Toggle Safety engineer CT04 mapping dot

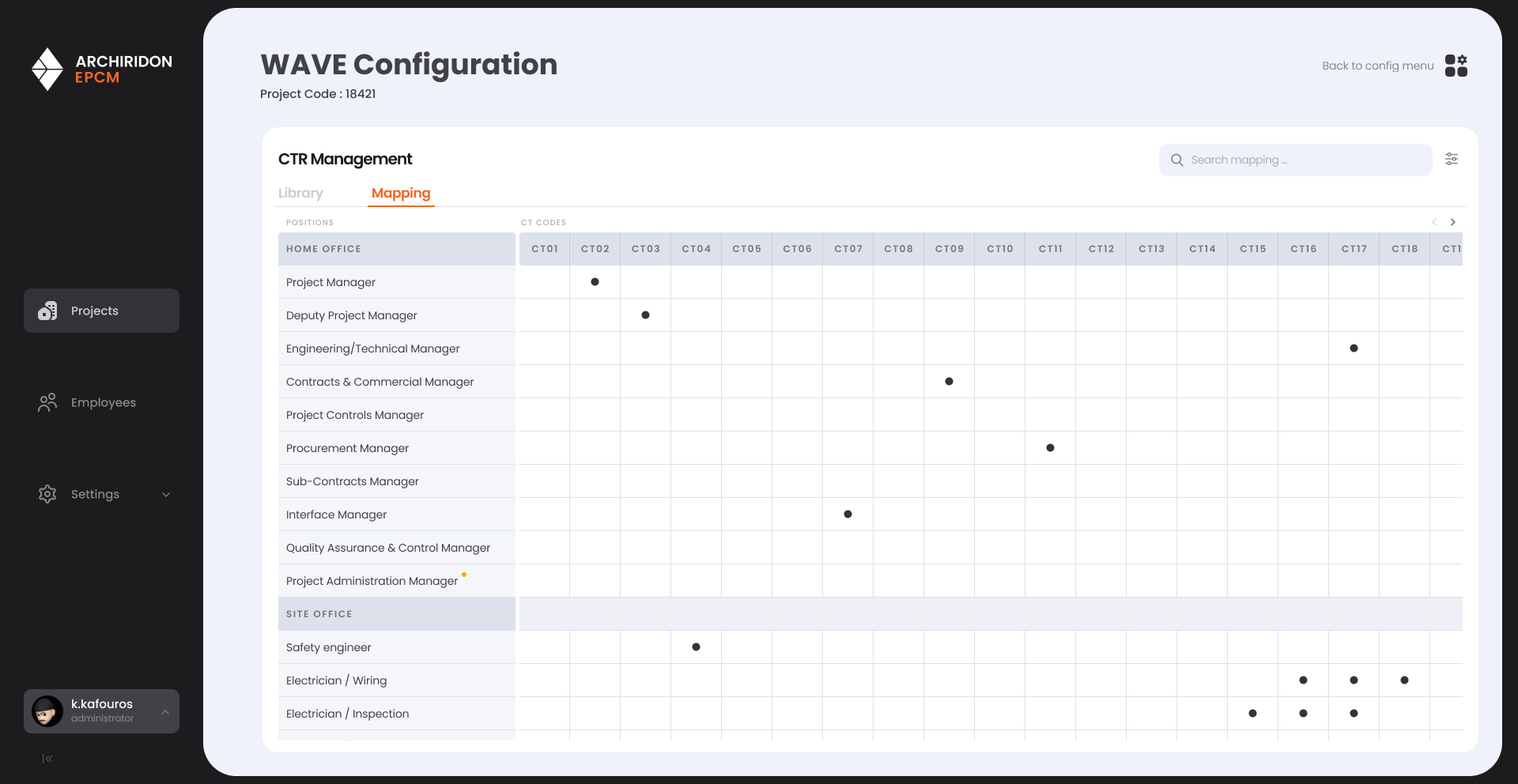696,647
